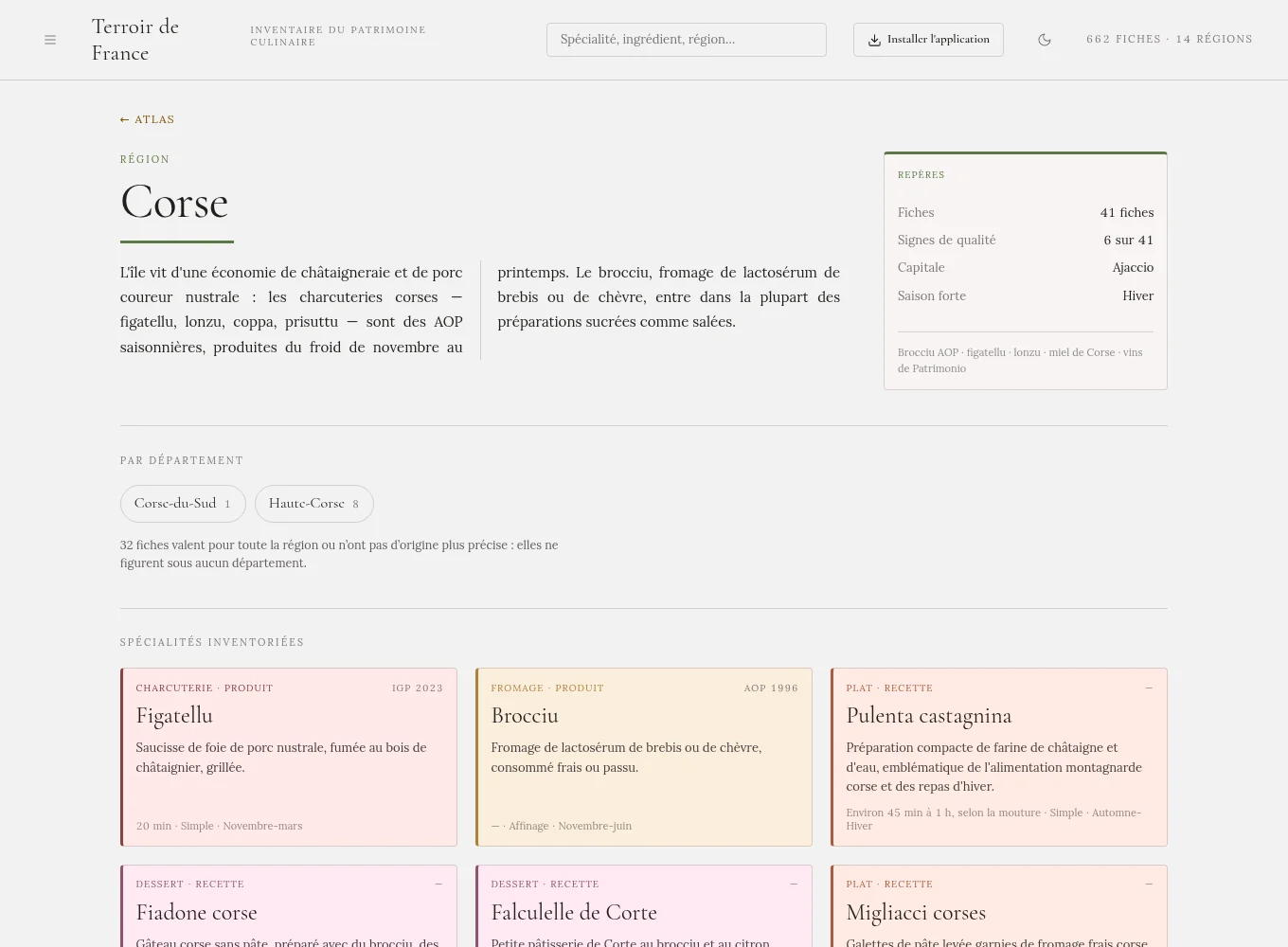Go to Terroir de France home title
The height and width of the screenshot is (947, 1288).
tap(135, 40)
